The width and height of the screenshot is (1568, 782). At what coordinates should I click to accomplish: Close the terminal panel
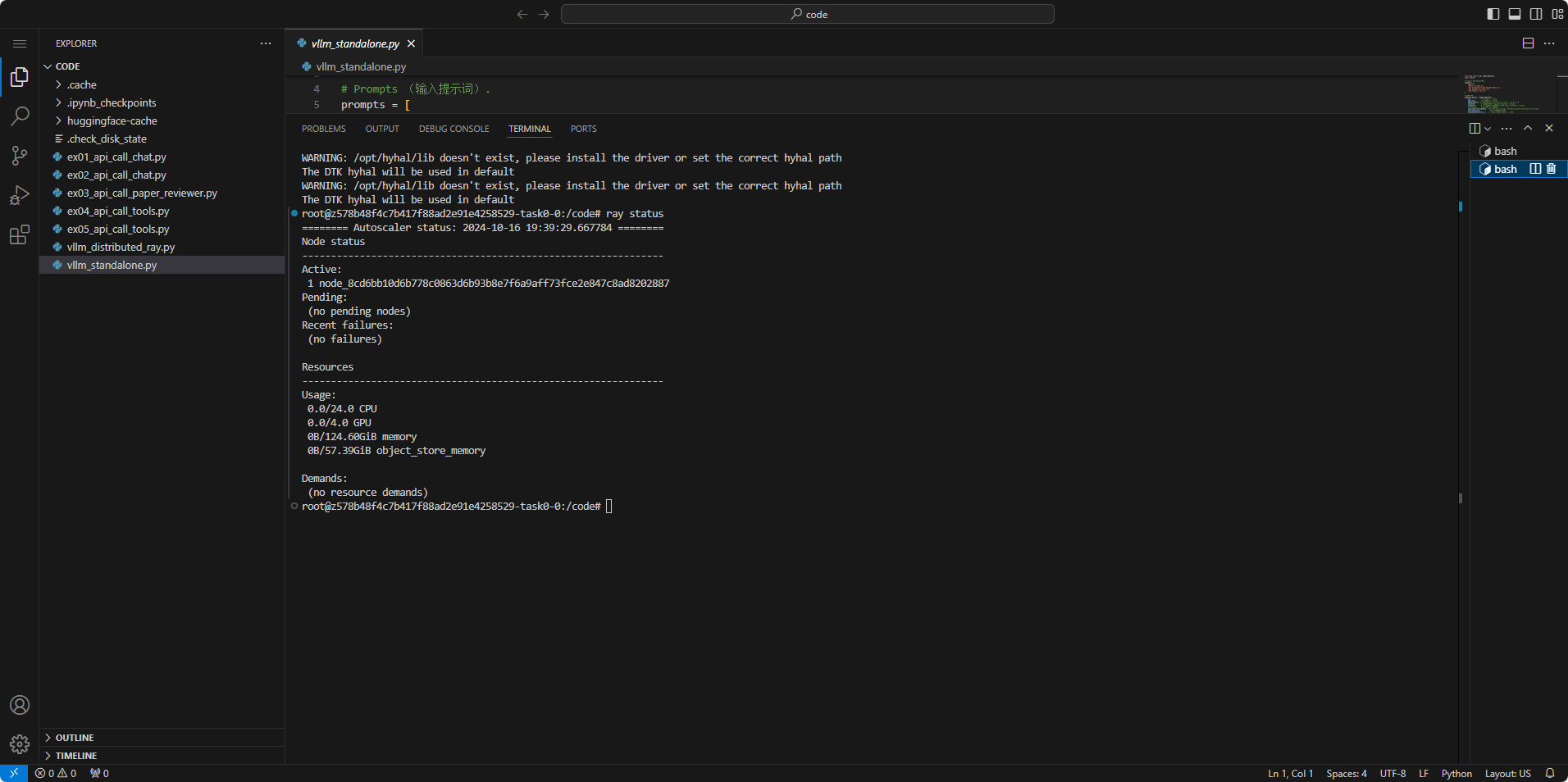coord(1549,129)
